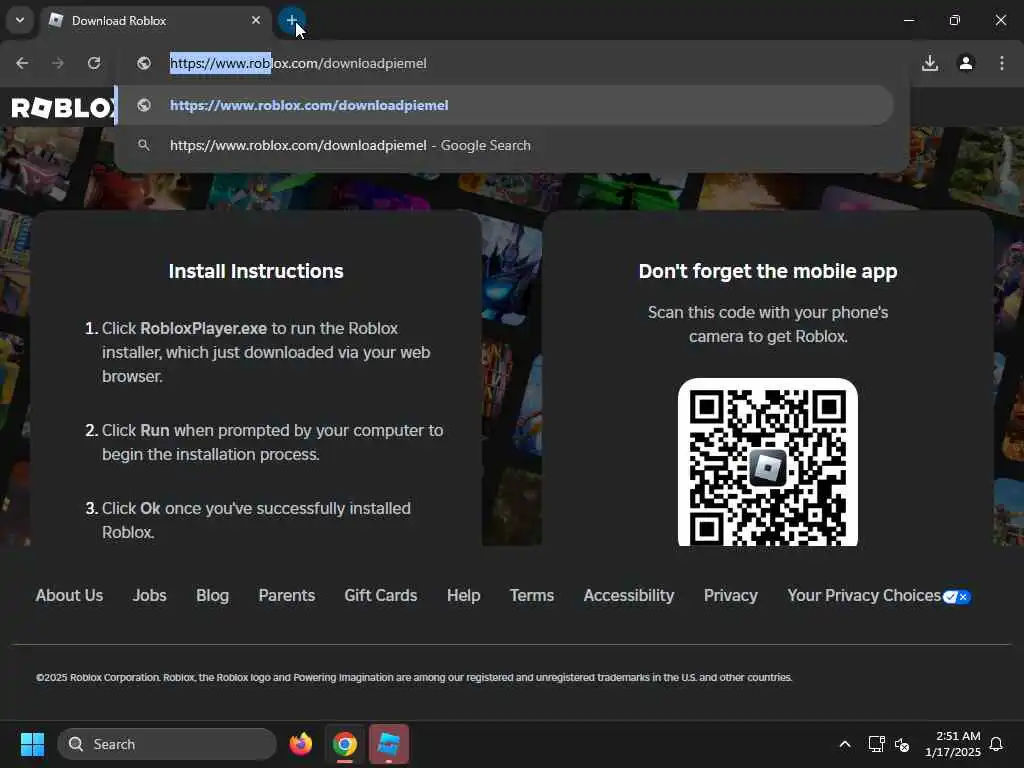Open the Help footer link
Image resolution: width=1024 pixels, height=768 pixels.
point(464,596)
